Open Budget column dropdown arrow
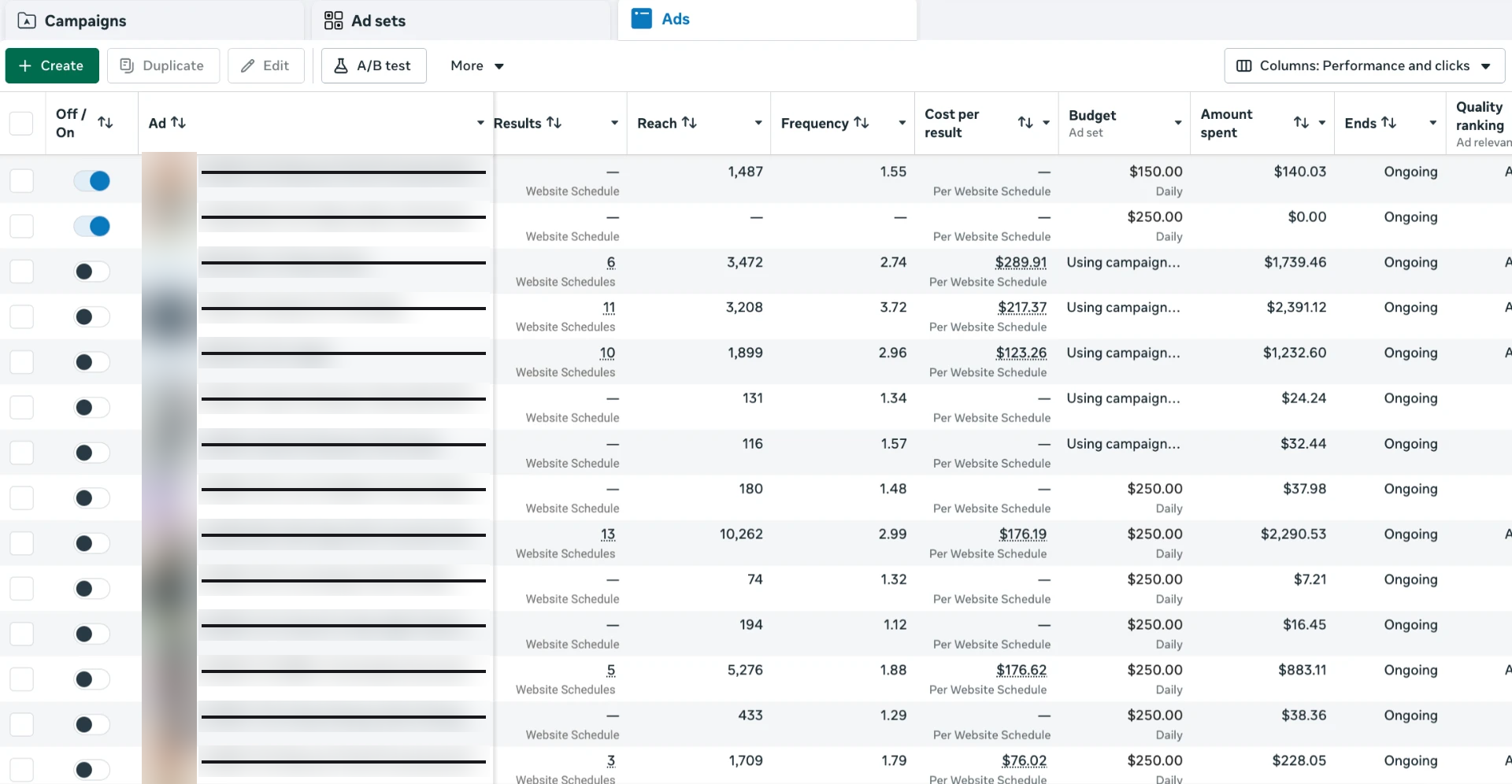Viewport: 1512px width, 784px height. (x=1178, y=123)
